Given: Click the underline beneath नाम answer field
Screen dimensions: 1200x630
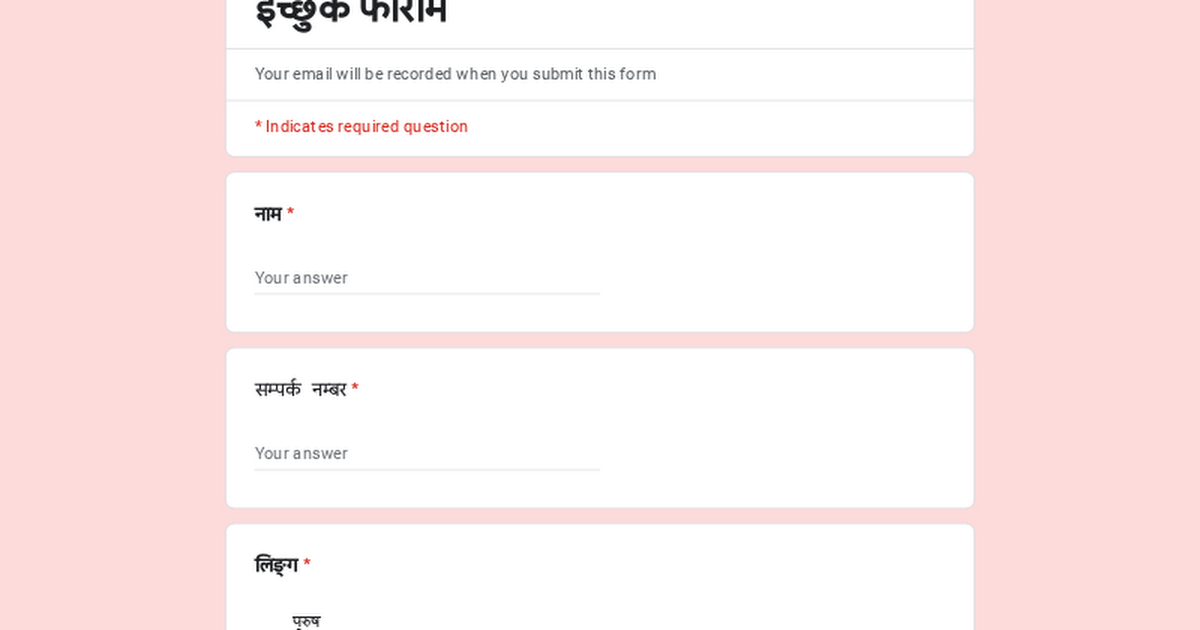Looking at the screenshot, I should pos(427,294).
